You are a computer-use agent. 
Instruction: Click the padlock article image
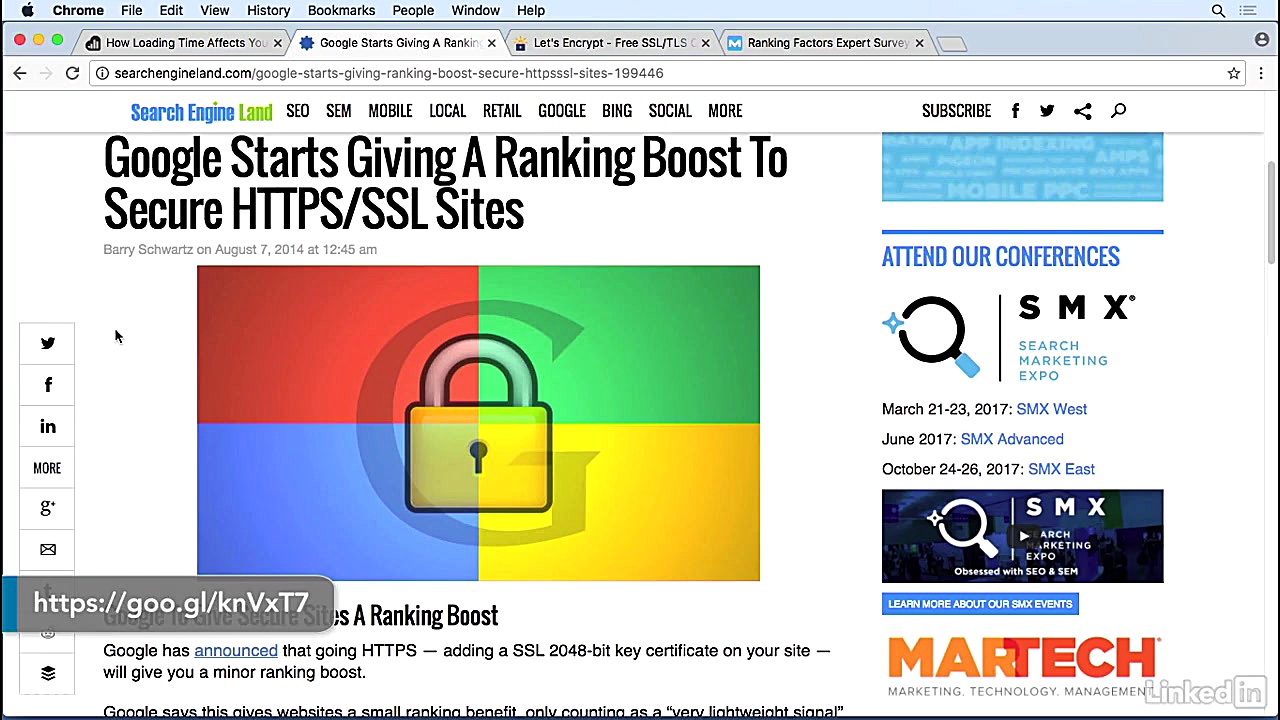(x=478, y=423)
